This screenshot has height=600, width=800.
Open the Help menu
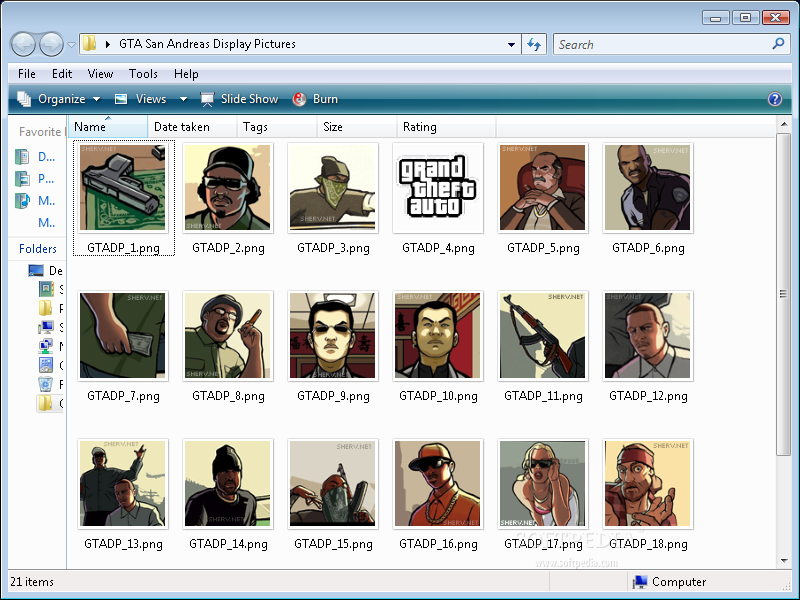(x=186, y=74)
